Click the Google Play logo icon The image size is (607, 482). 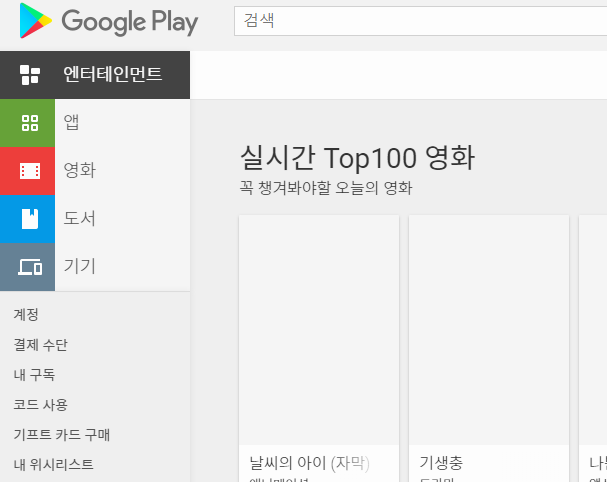(35, 21)
